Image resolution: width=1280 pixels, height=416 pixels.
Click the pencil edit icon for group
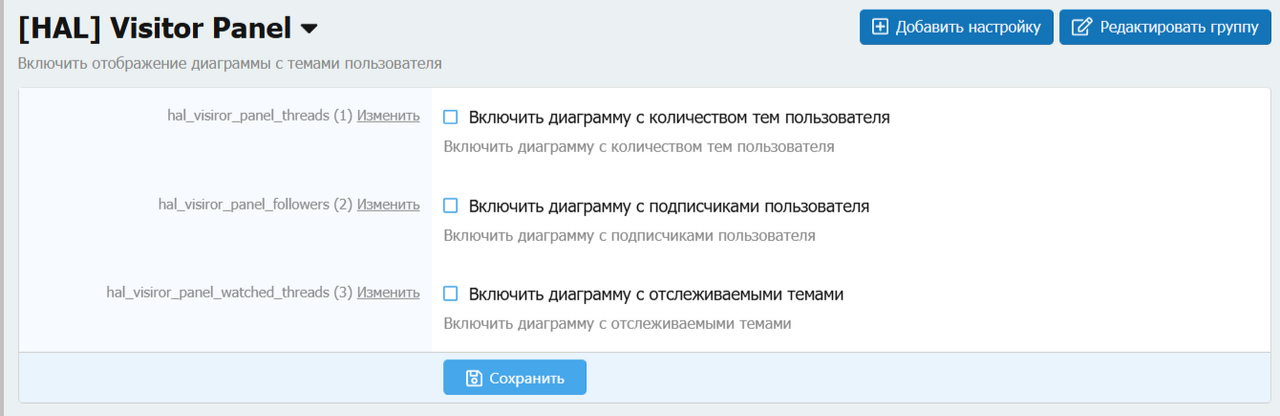click(x=1081, y=27)
